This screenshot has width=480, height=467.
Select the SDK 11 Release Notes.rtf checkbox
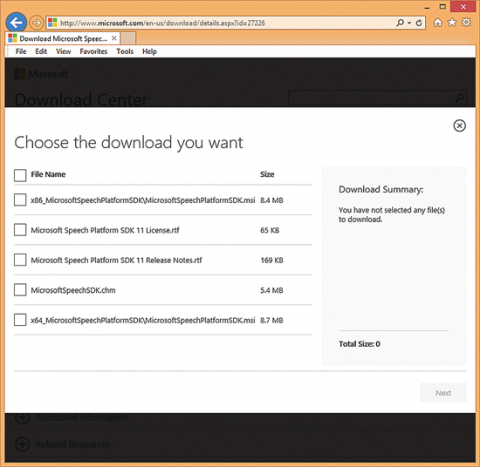click(20, 260)
